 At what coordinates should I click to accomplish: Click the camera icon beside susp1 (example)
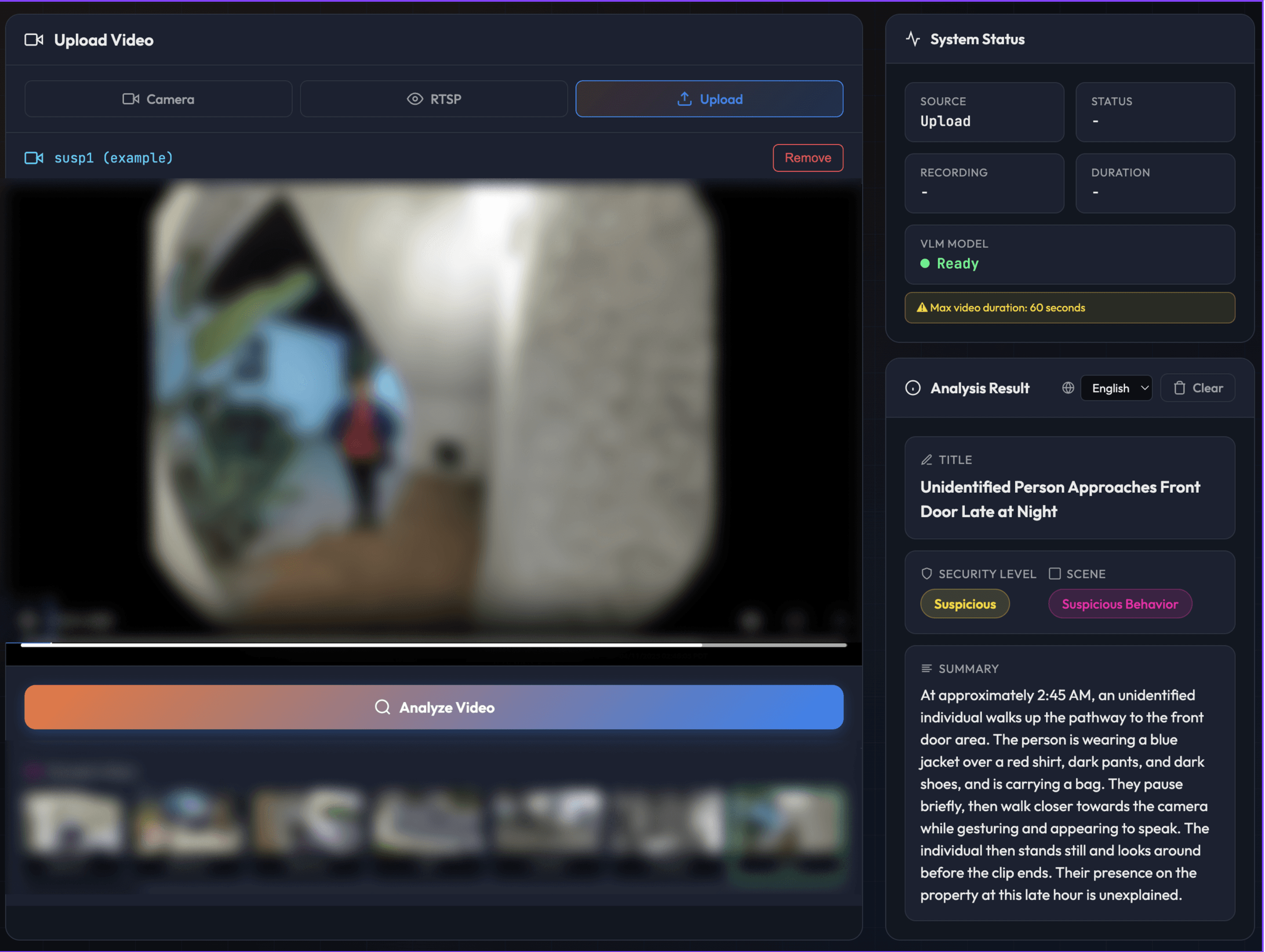34,158
